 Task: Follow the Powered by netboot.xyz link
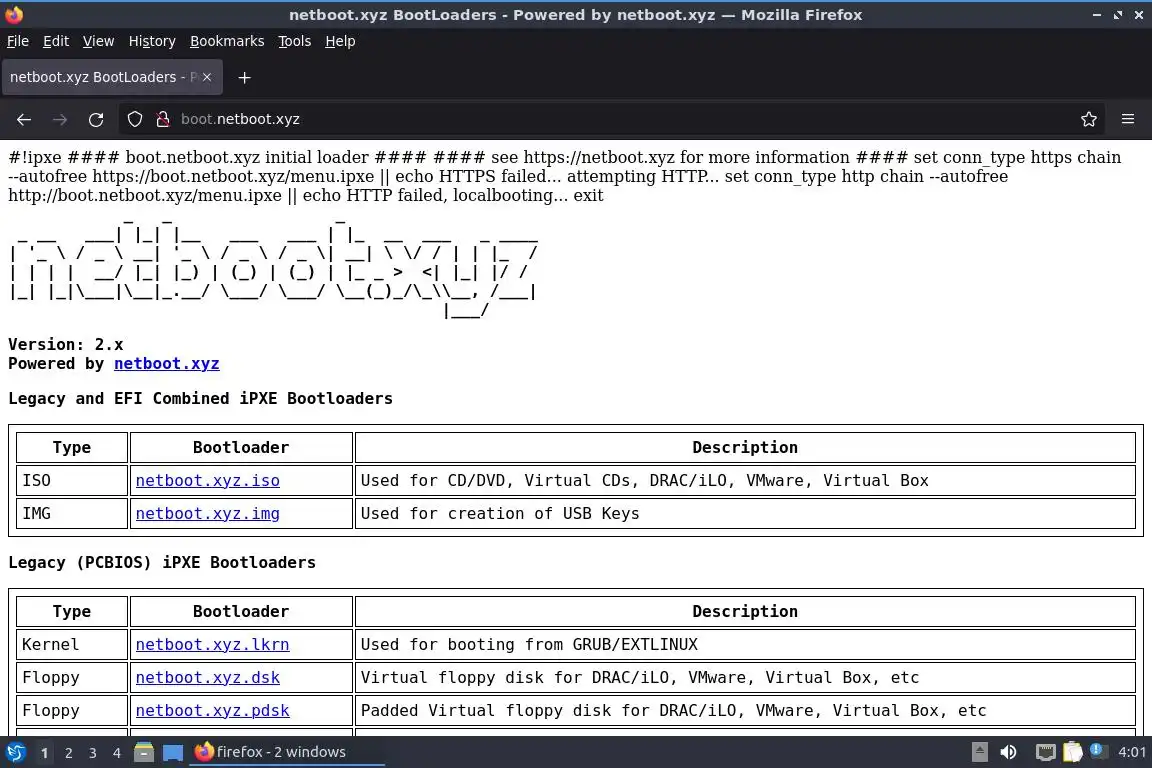167,364
